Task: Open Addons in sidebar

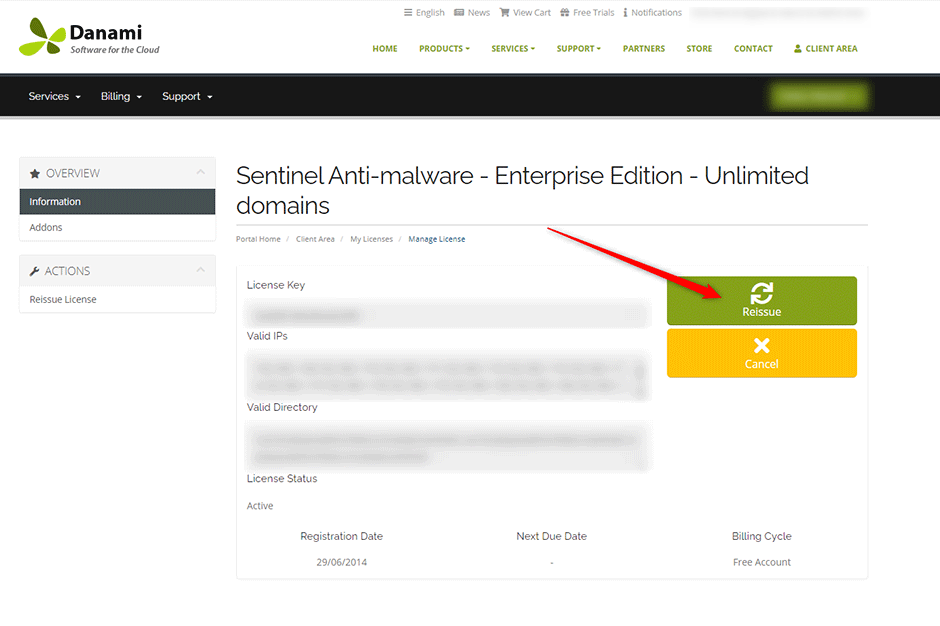Action: pos(118,227)
